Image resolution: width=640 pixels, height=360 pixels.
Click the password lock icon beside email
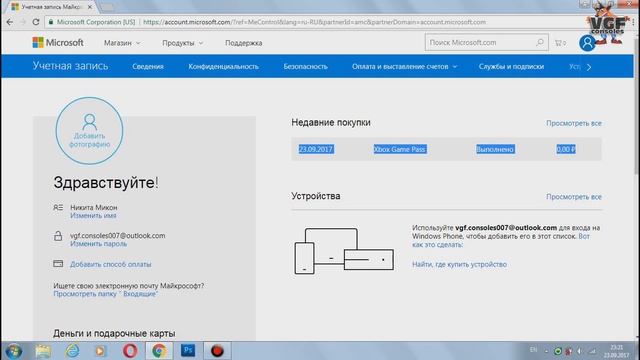tap(58, 236)
